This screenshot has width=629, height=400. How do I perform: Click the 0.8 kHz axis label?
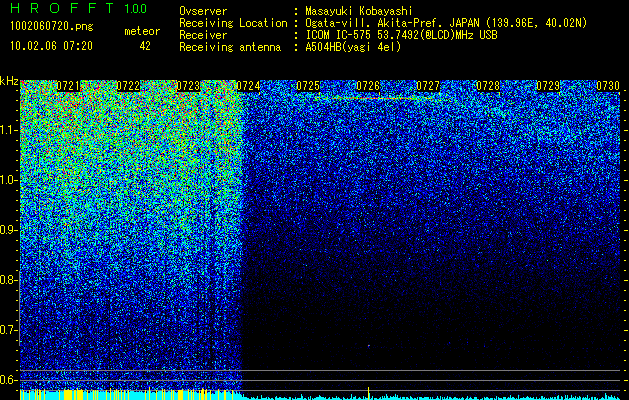pyautogui.click(x=9, y=280)
